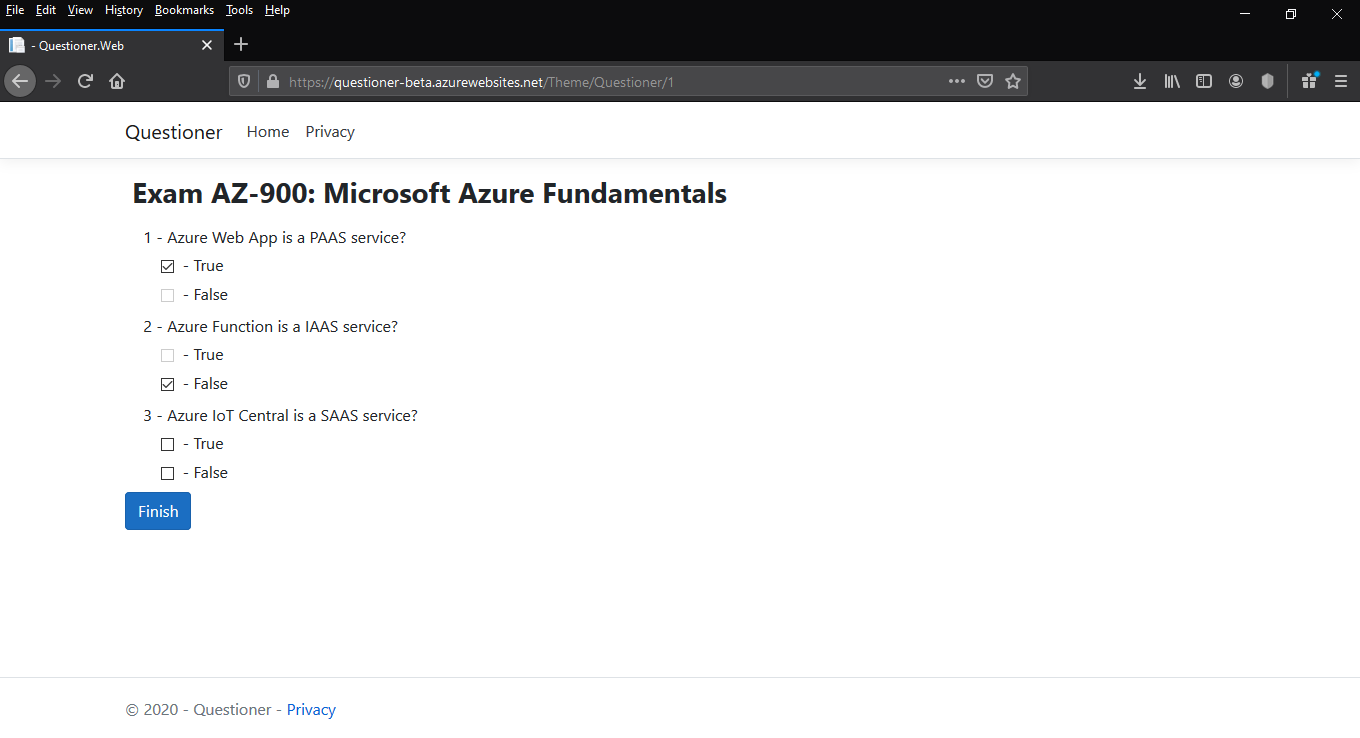1360x738 pixels.
Task: Go to Home in site navbar
Action: [268, 132]
